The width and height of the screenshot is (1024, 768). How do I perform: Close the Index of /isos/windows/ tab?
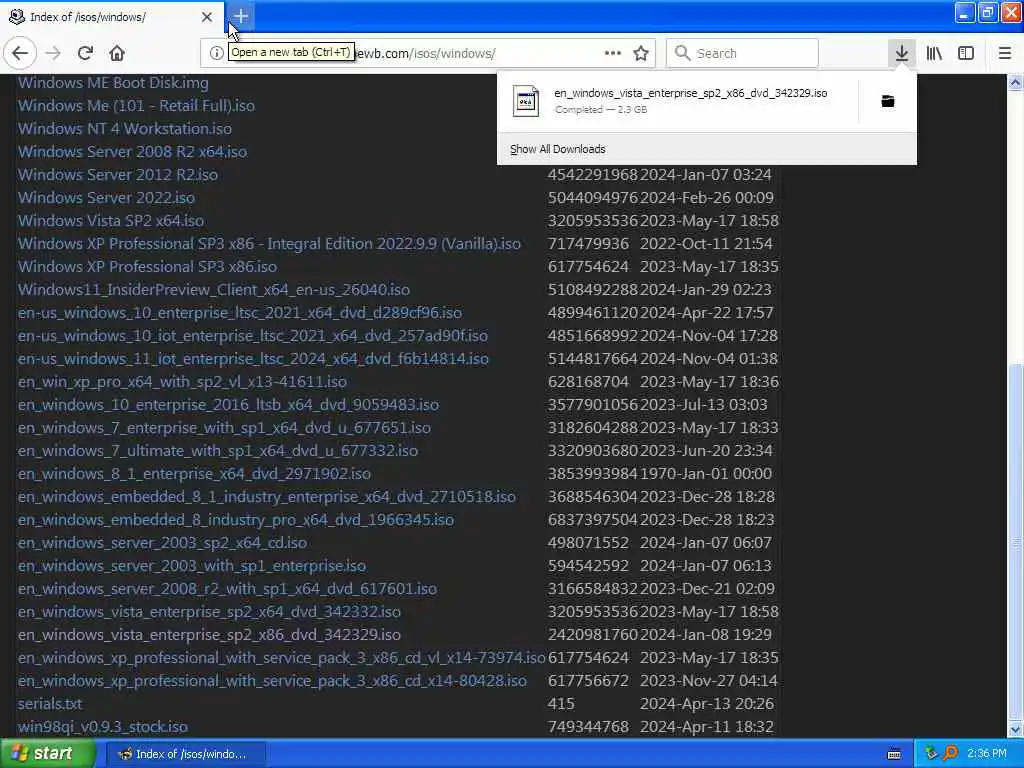tap(207, 17)
